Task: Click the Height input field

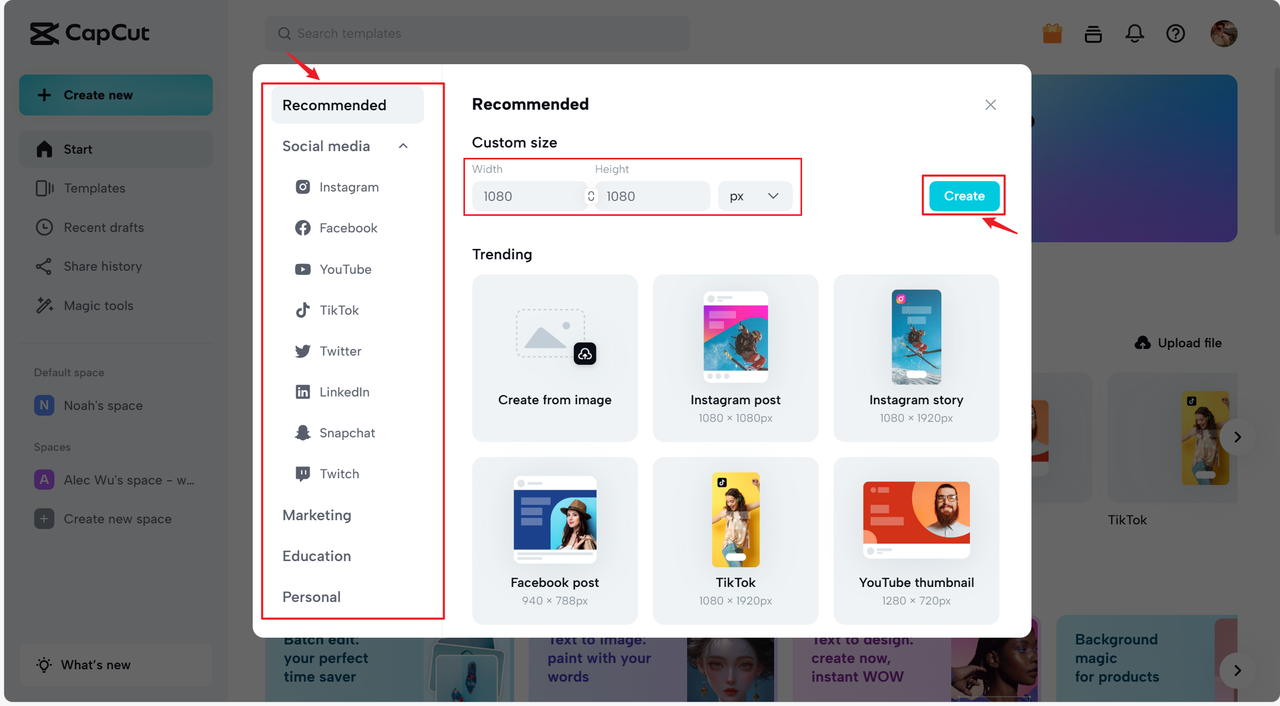Action: click(x=653, y=196)
